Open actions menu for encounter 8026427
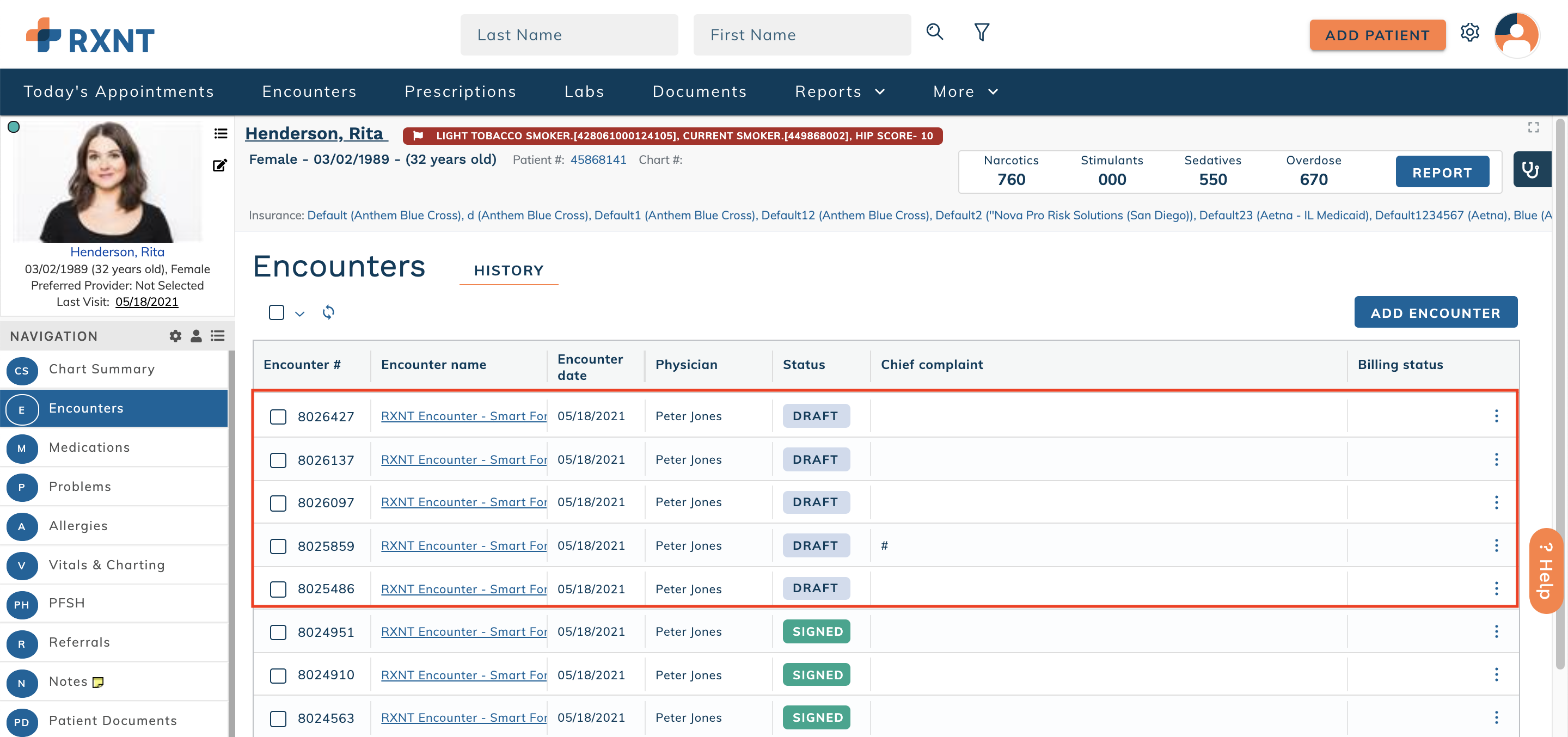 pyautogui.click(x=1496, y=416)
